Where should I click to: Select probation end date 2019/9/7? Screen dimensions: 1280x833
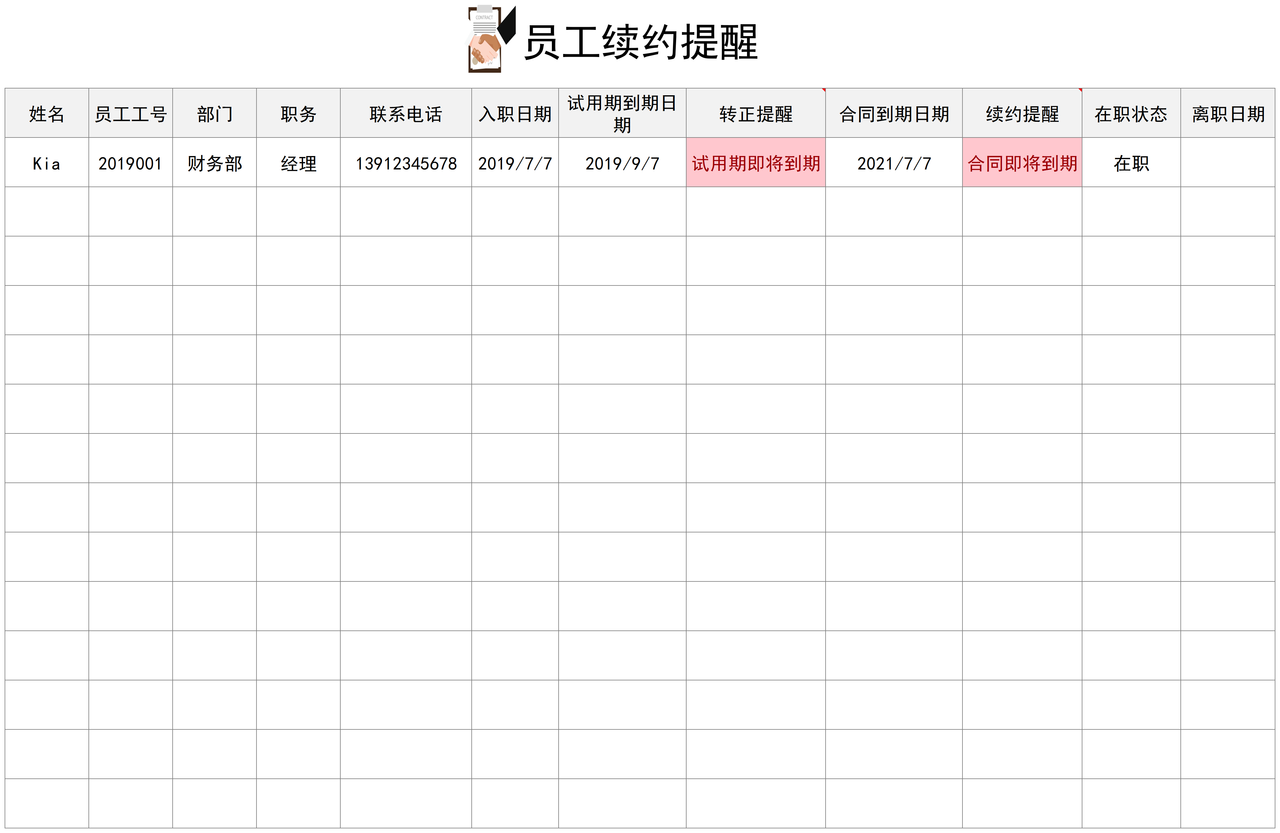click(622, 163)
